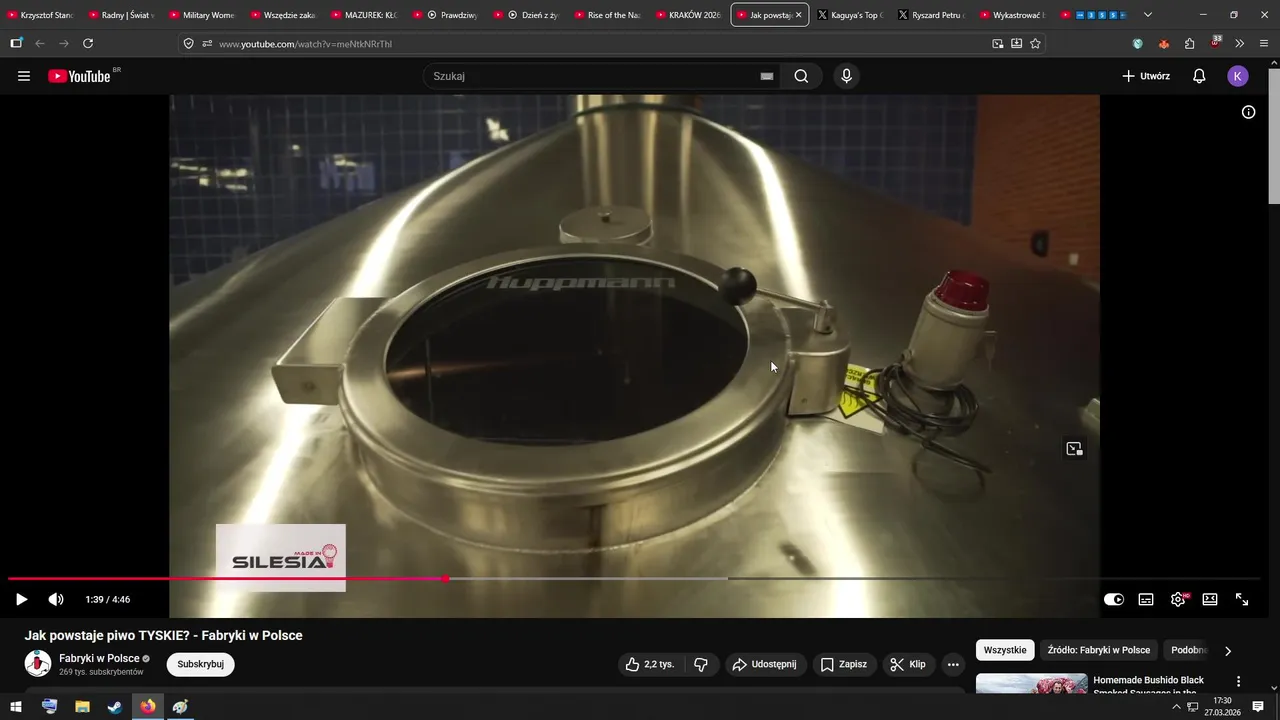Seek using the red progress bar handle
The height and width of the screenshot is (720, 1280).
point(445,578)
